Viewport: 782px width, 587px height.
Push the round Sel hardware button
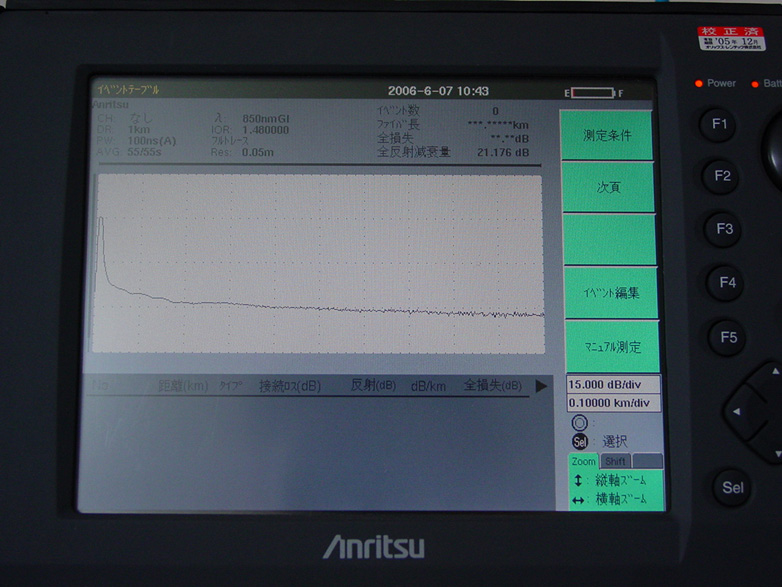tap(732, 488)
